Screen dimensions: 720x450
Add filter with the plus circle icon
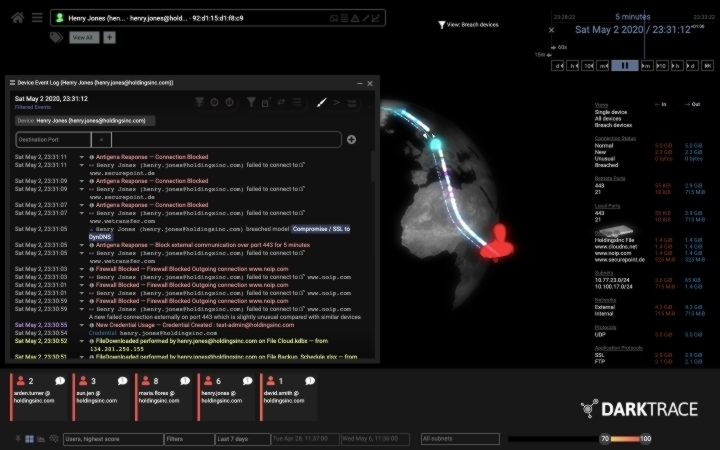(351, 140)
